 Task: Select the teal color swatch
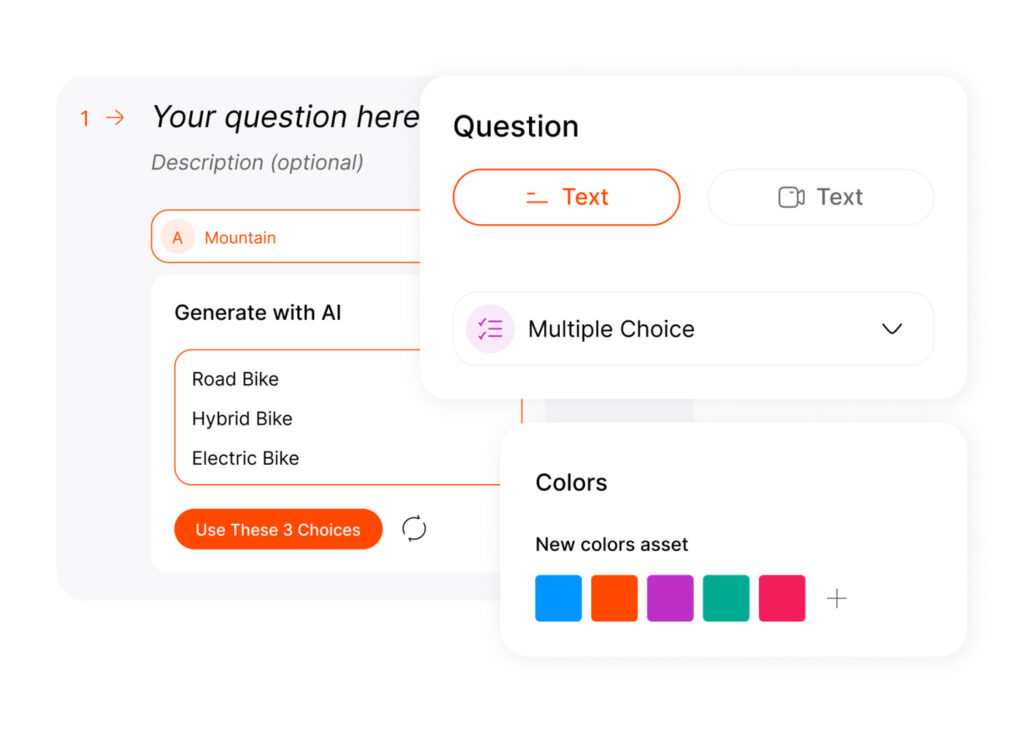(x=726, y=598)
